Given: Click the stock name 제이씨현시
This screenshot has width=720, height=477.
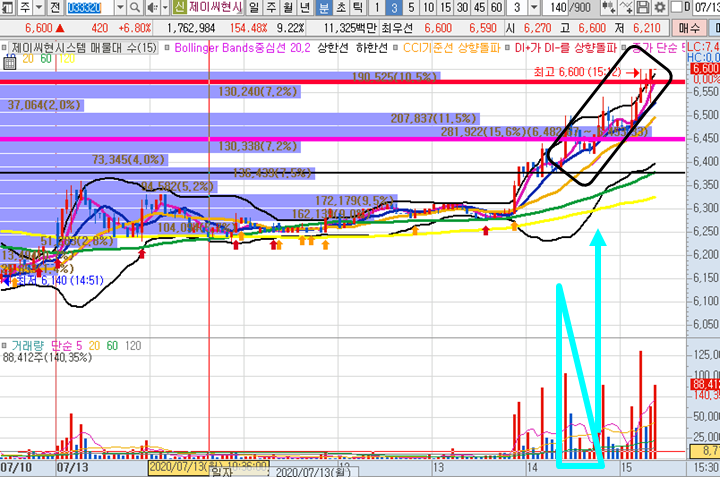Looking at the screenshot, I should tap(215, 7).
